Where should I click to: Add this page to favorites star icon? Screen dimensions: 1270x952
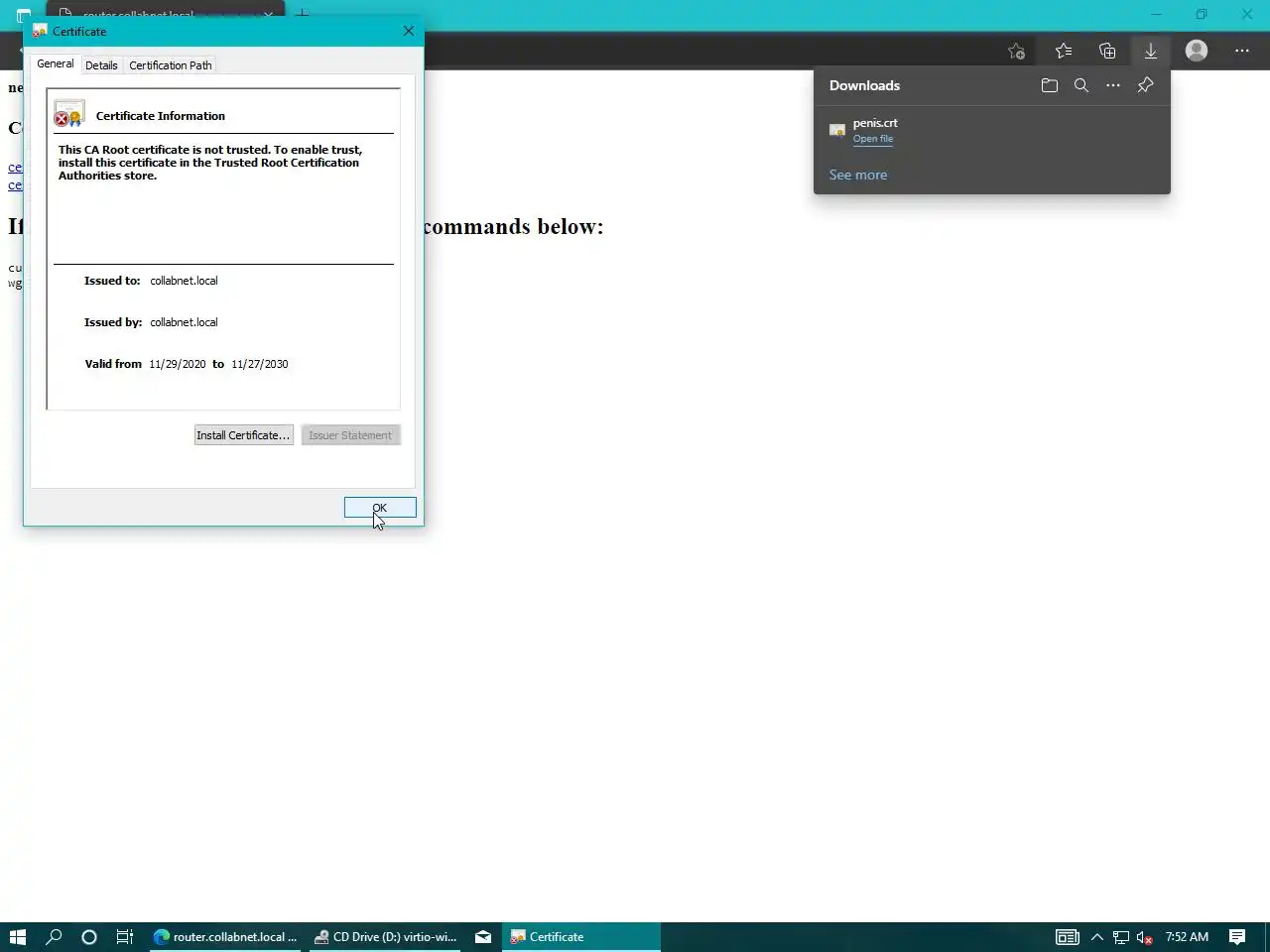point(1016,51)
